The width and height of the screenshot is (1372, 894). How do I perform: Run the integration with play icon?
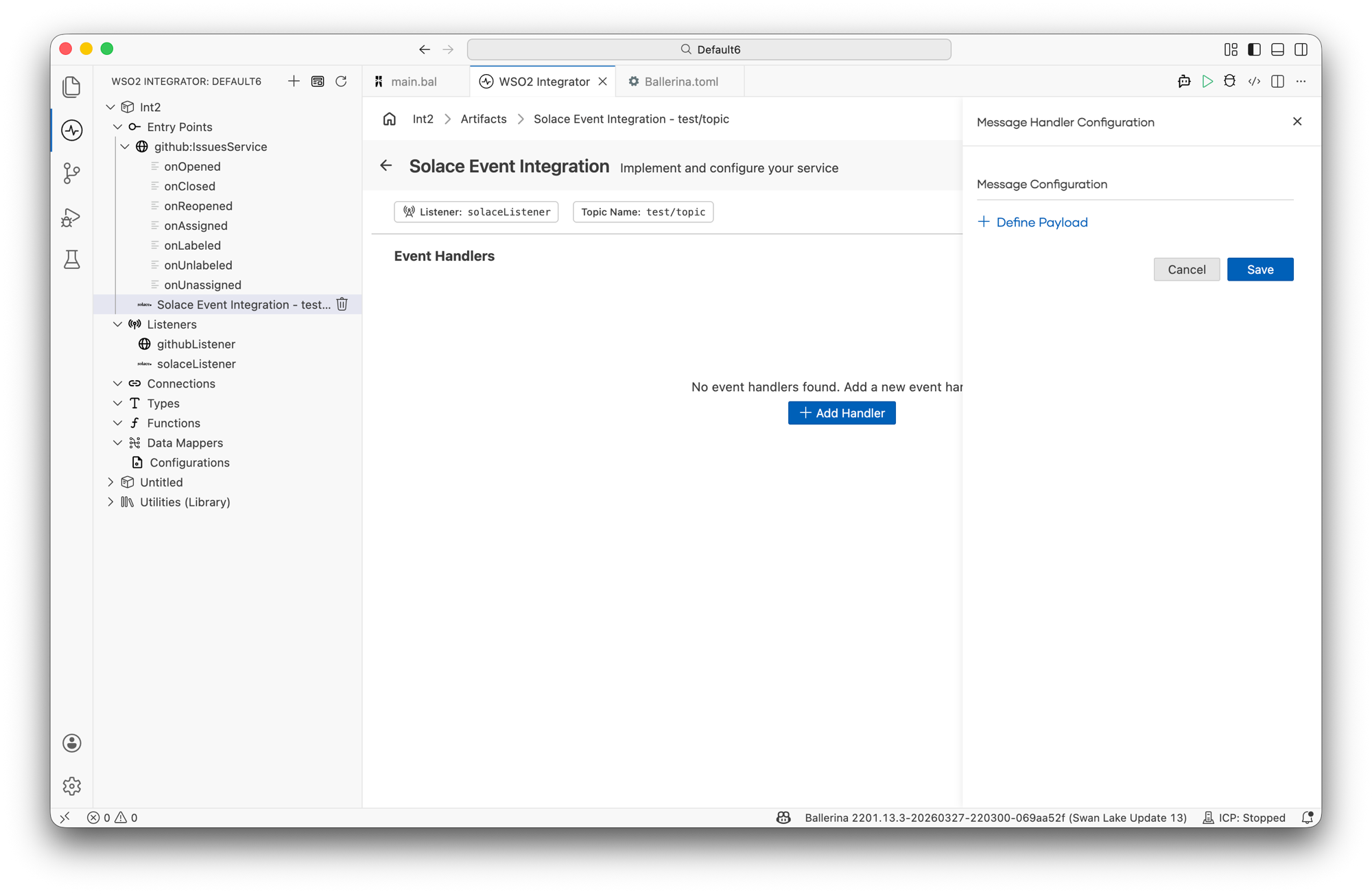(1207, 81)
